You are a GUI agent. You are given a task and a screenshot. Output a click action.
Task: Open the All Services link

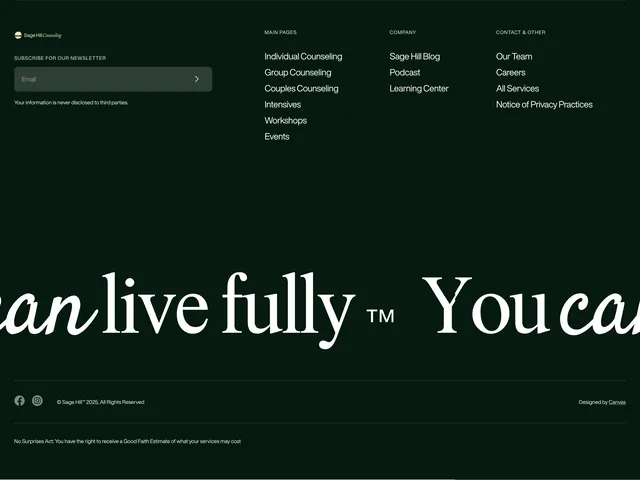click(518, 89)
